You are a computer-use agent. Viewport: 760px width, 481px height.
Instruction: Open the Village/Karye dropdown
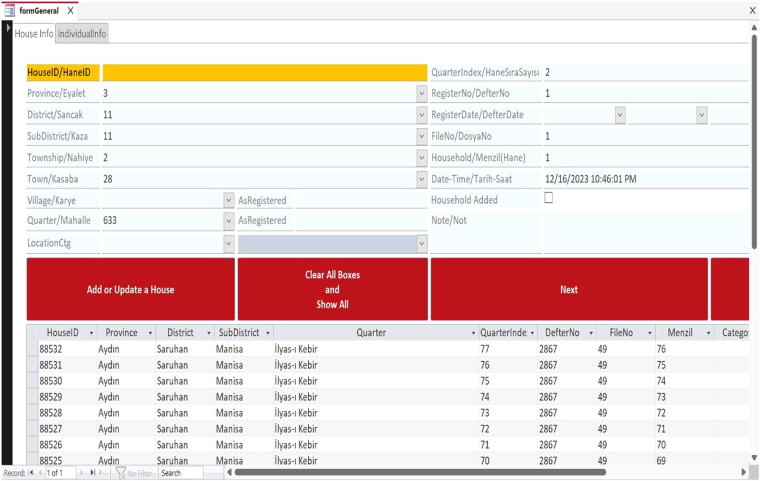click(229, 200)
